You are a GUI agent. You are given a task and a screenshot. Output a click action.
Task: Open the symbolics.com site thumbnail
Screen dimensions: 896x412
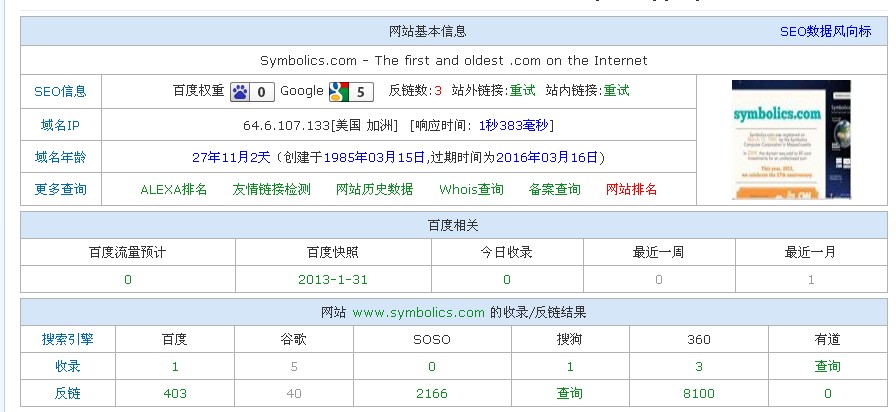pyautogui.click(x=791, y=139)
